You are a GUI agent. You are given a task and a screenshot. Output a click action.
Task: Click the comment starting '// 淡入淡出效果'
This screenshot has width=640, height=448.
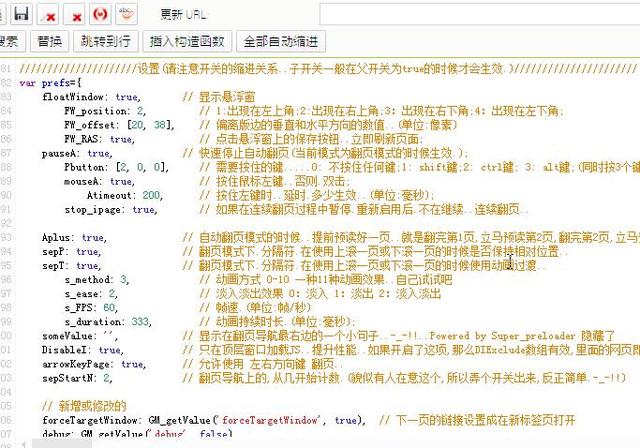tap(320, 294)
